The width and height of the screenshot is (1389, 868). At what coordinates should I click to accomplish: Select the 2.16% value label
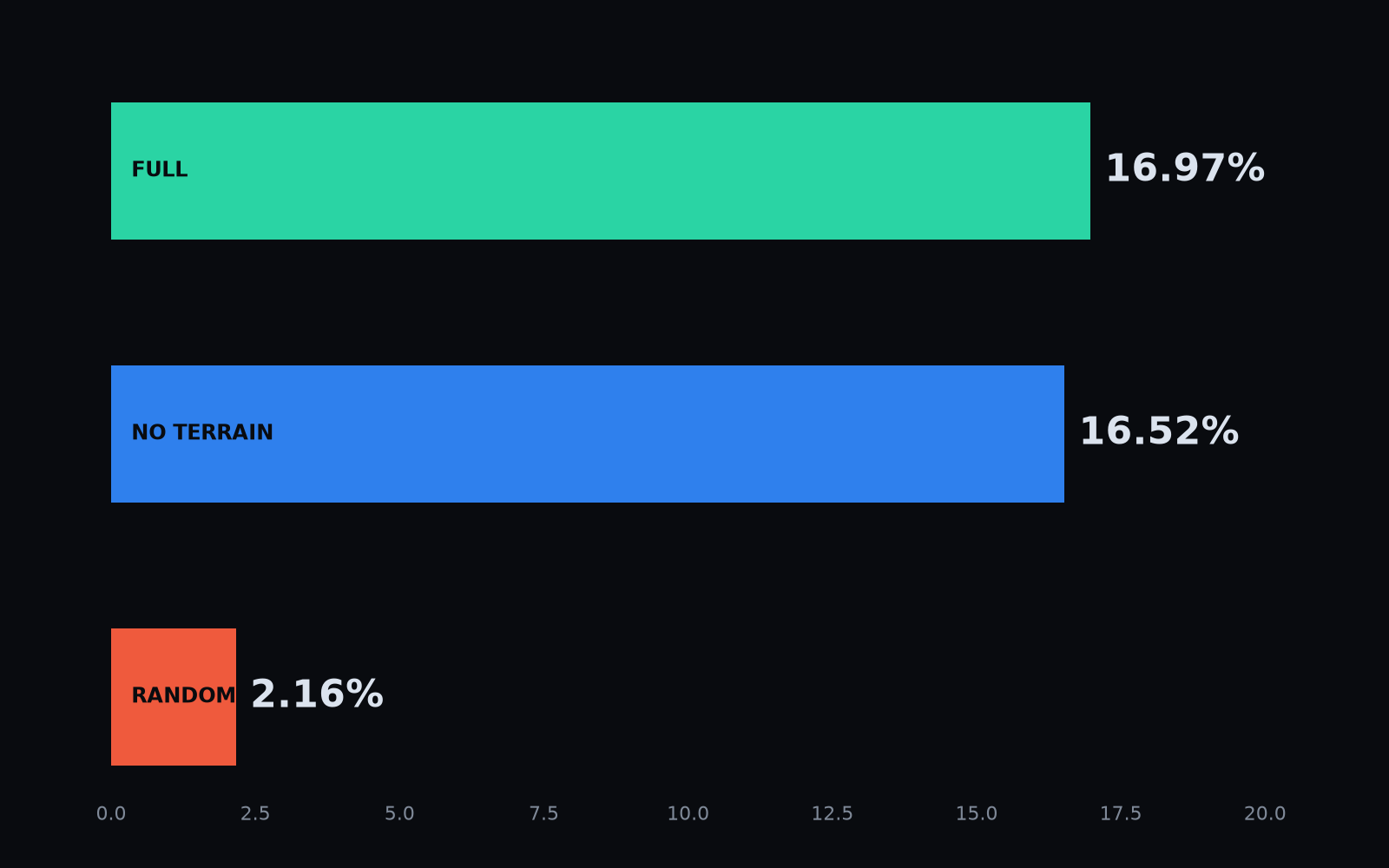pyautogui.click(x=317, y=695)
